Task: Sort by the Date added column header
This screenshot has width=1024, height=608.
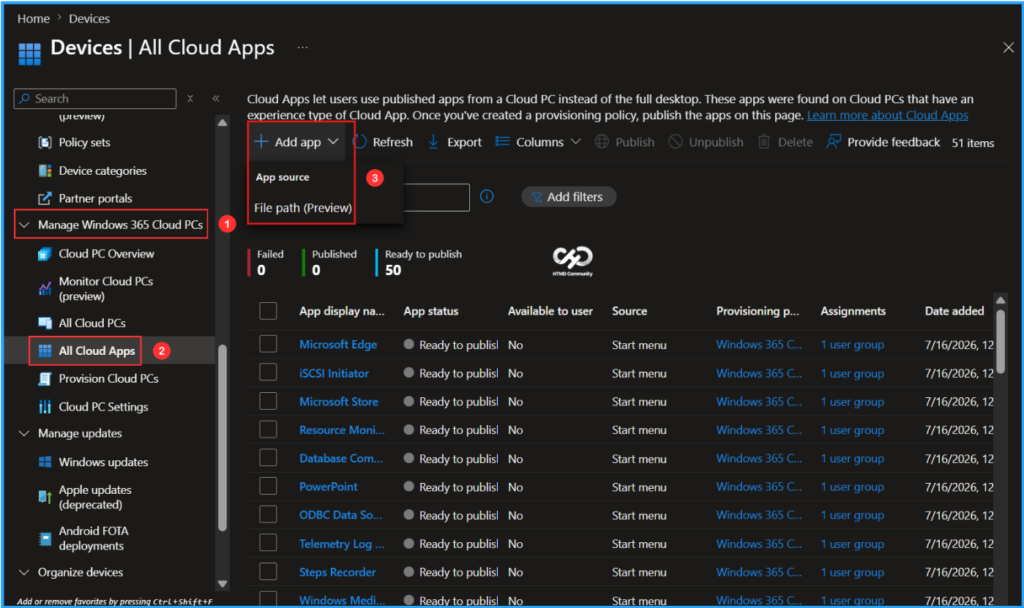Action: coord(954,311)
